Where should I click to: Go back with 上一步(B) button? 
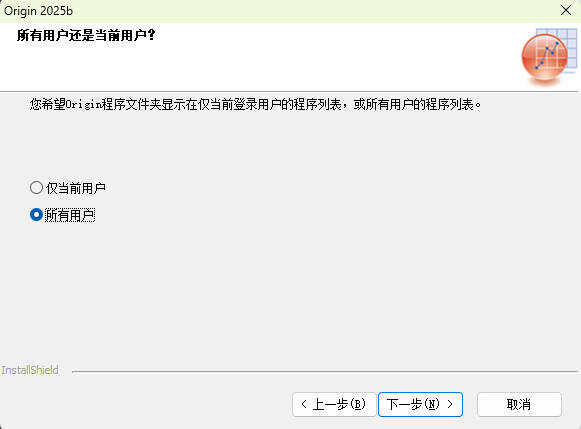click(x=334, y=404)
